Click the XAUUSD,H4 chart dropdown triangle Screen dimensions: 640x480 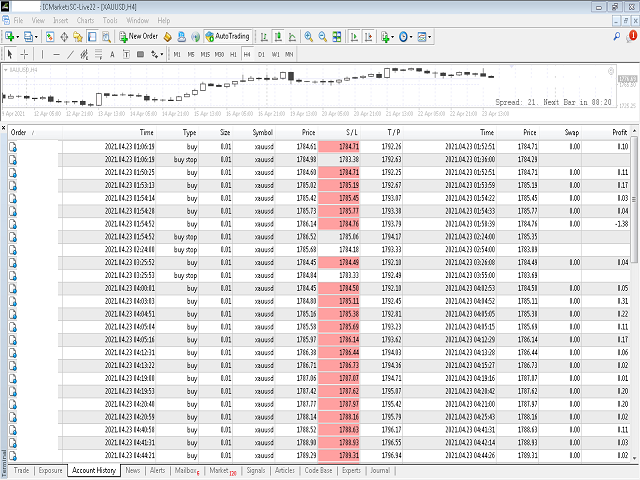tap(6, 70)
